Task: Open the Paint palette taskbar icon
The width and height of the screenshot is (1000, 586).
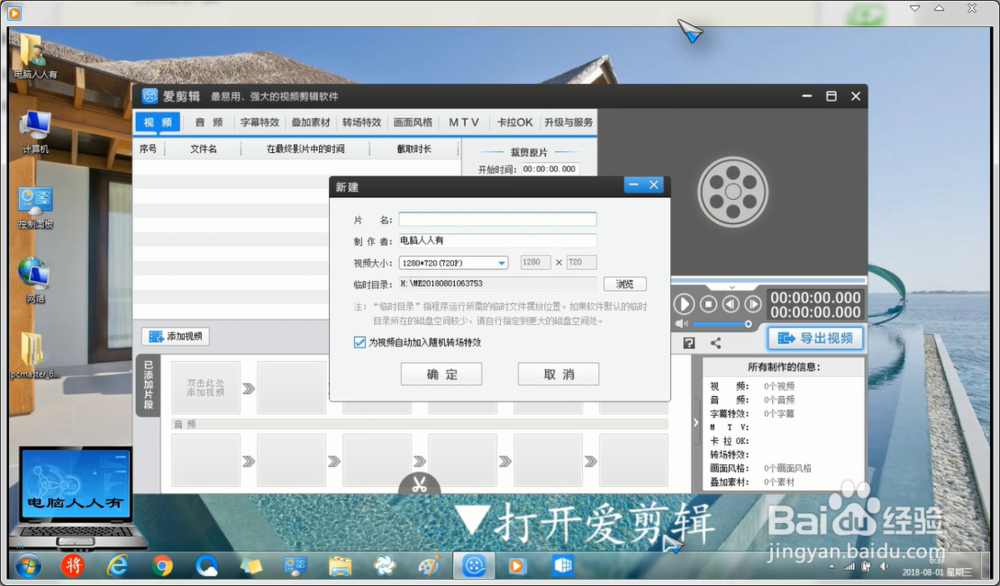Action: (429, 566)
